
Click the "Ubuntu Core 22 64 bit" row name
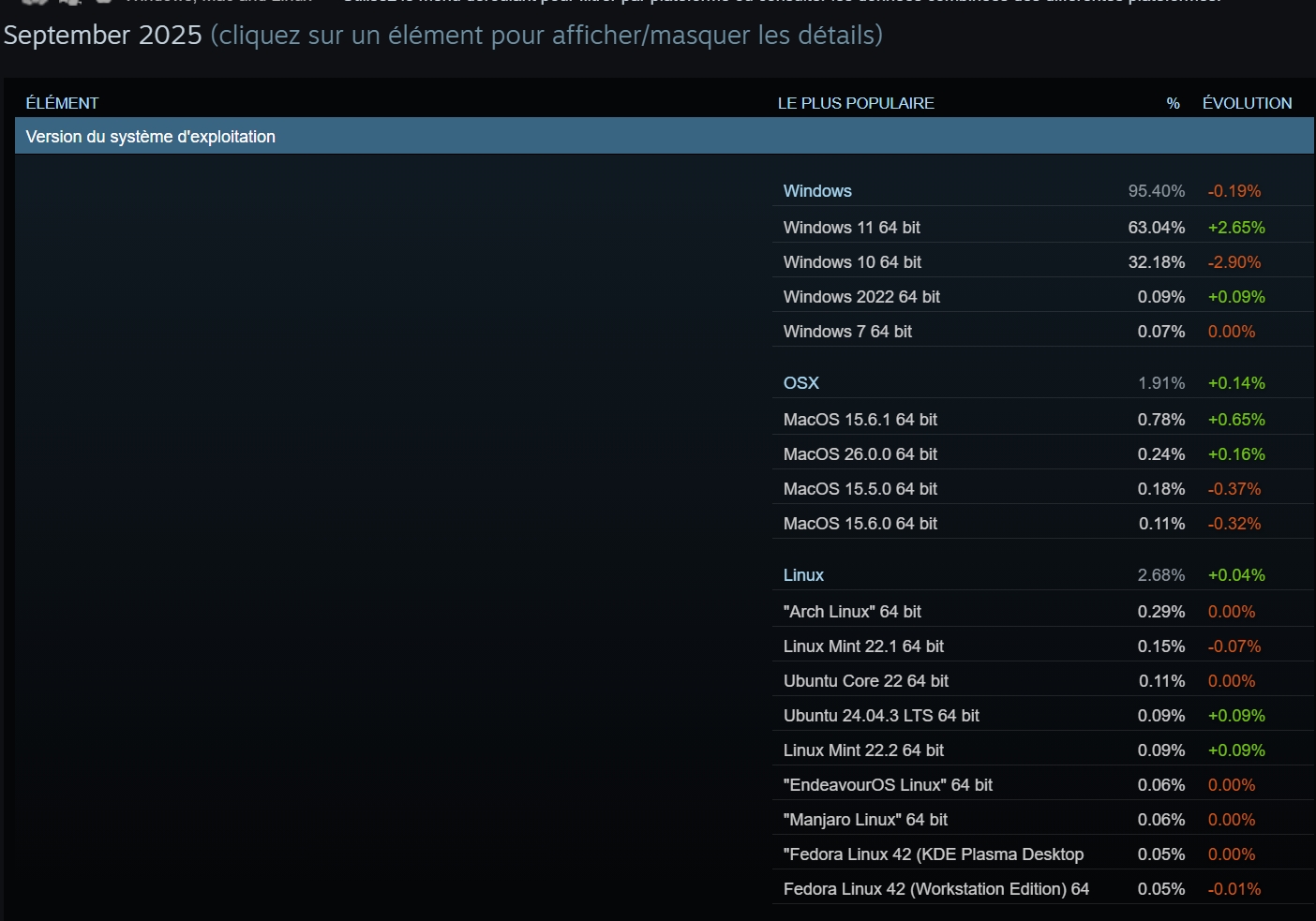[x=866, y=681]
